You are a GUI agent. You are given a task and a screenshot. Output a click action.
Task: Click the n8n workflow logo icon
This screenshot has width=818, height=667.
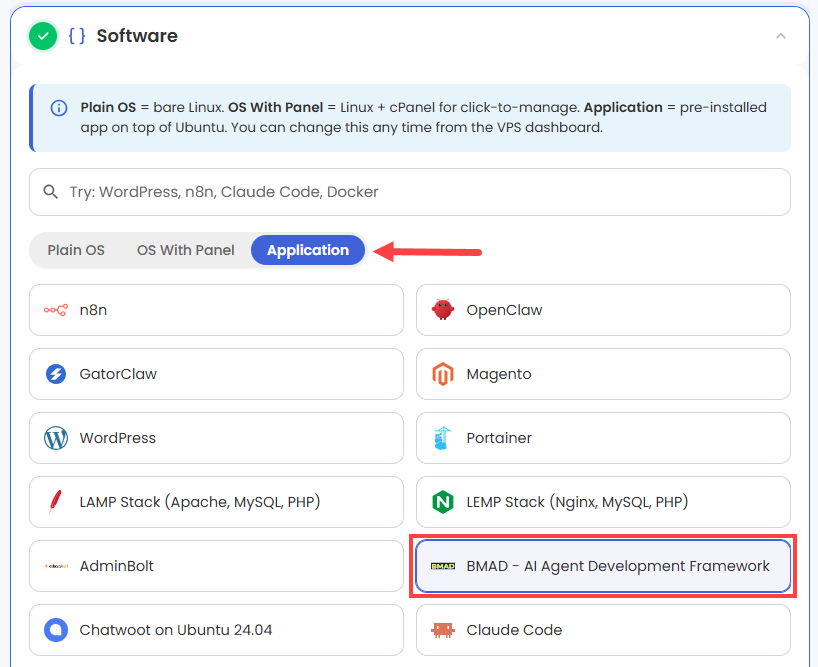pos(56,310)
